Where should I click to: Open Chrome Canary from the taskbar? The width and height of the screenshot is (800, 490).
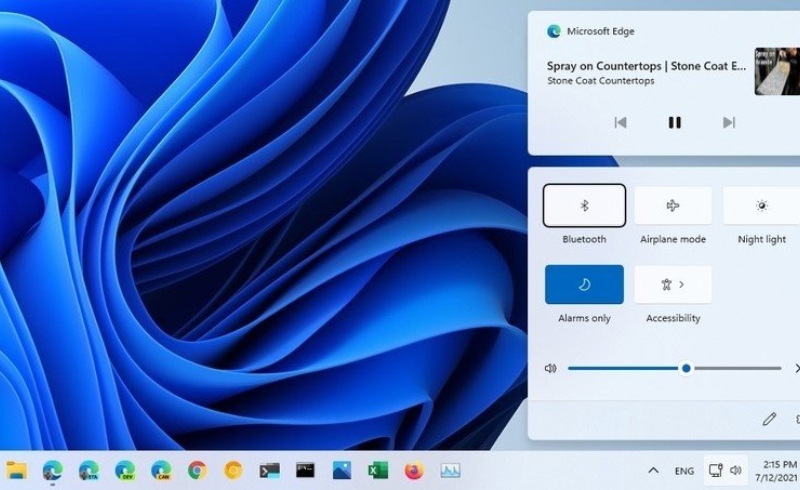pyautogui.click(x=234, y=470)
